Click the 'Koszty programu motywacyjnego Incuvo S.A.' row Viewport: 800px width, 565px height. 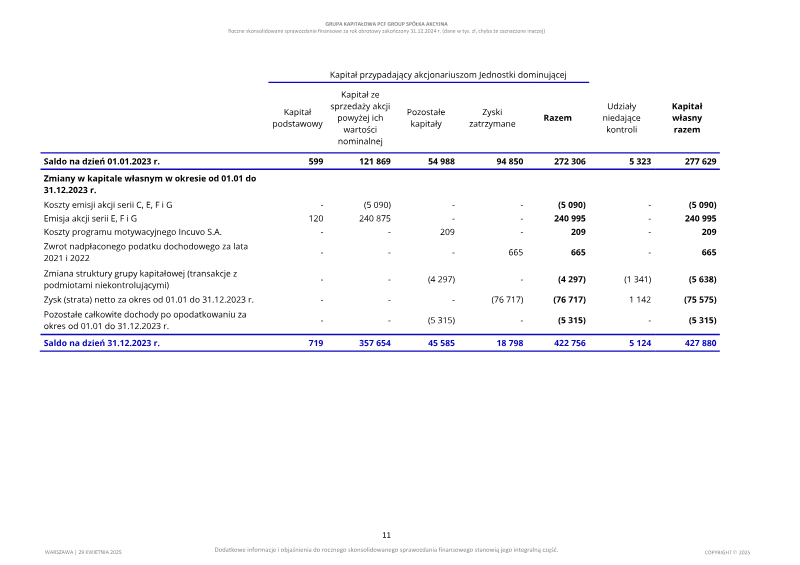tap(380, 232)
